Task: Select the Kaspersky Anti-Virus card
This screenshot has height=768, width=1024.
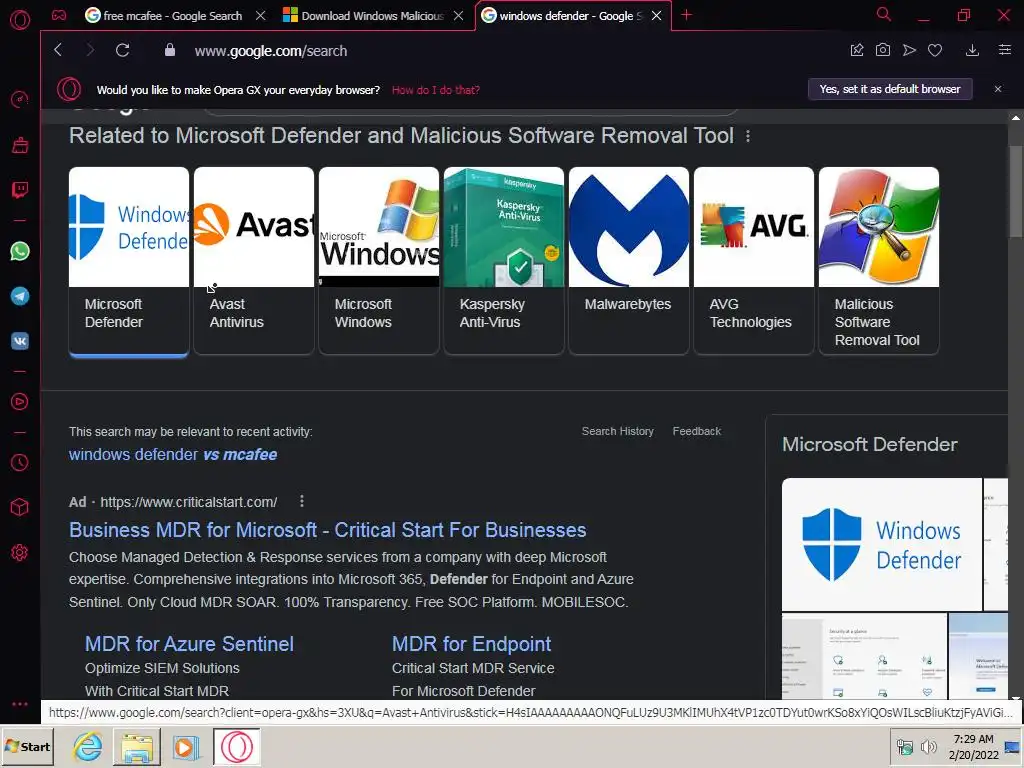Action: 504,261
